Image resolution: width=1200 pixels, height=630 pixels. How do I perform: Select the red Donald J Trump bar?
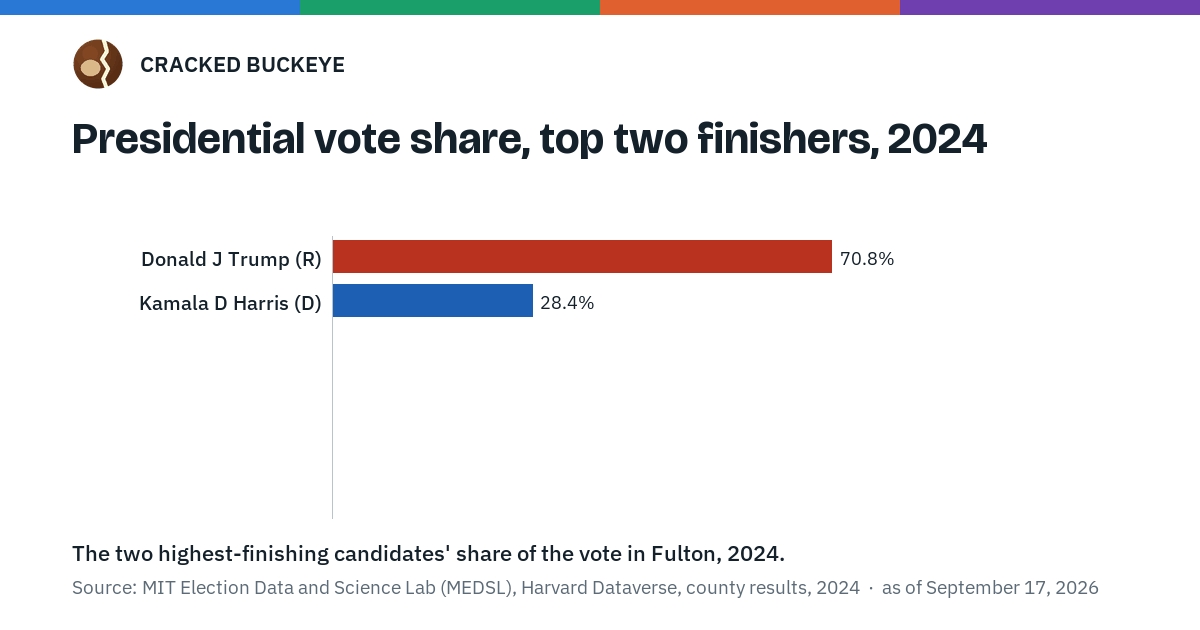582,257
